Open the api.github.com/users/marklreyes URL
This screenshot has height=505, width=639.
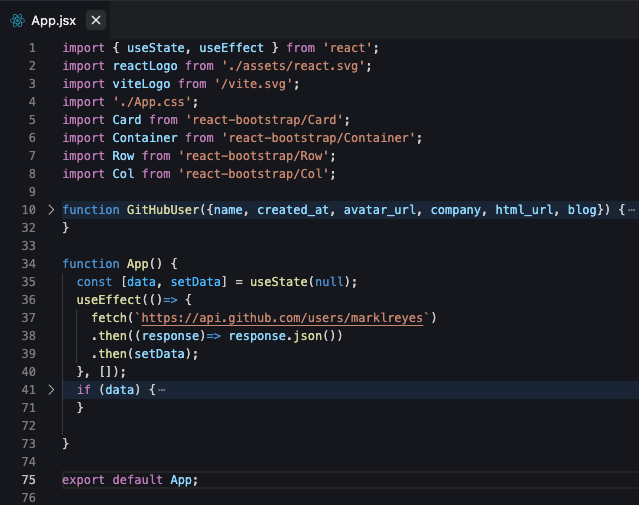(x=283, y=318)
